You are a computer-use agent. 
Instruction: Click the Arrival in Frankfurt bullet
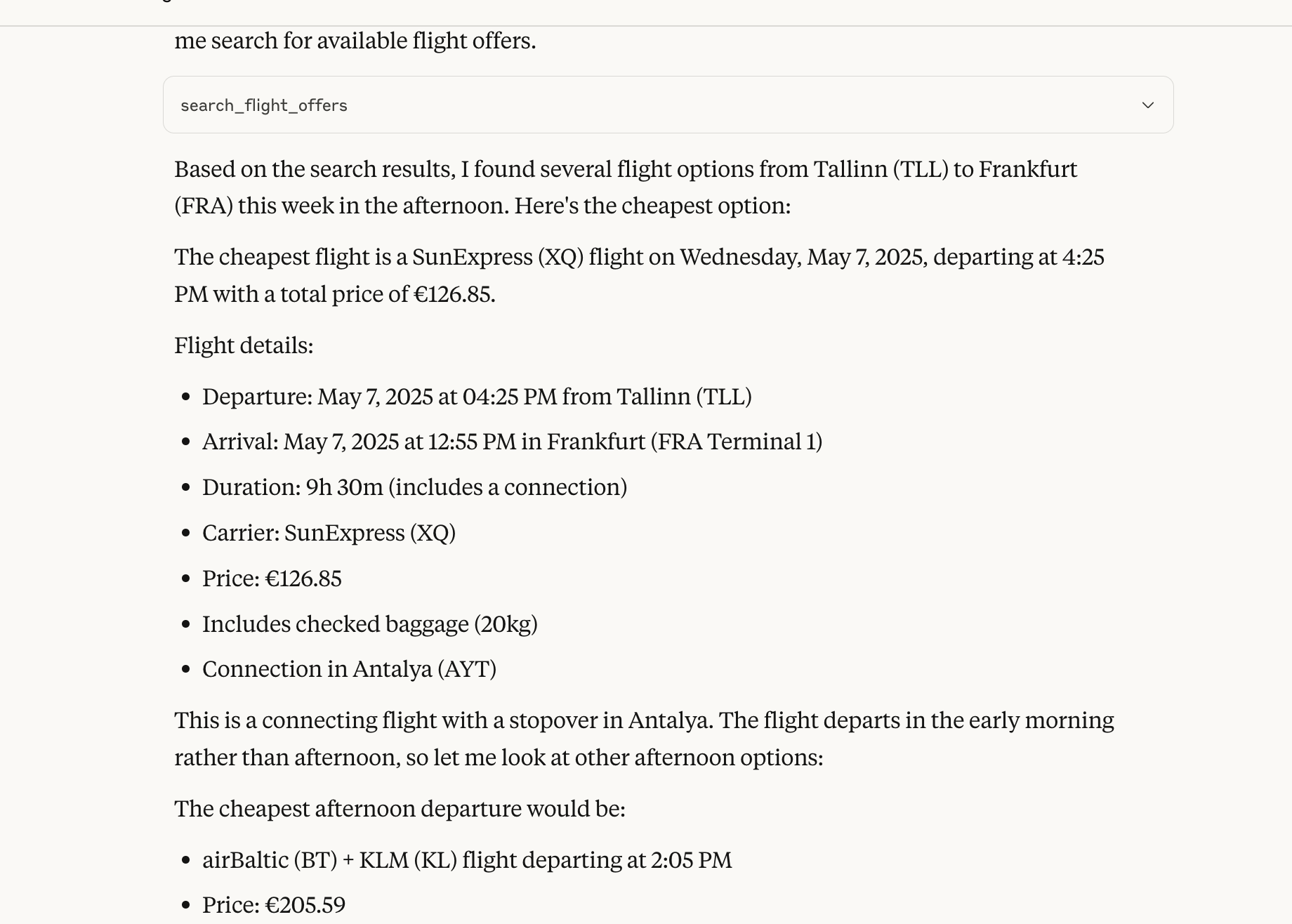click(x=512, y=442)
